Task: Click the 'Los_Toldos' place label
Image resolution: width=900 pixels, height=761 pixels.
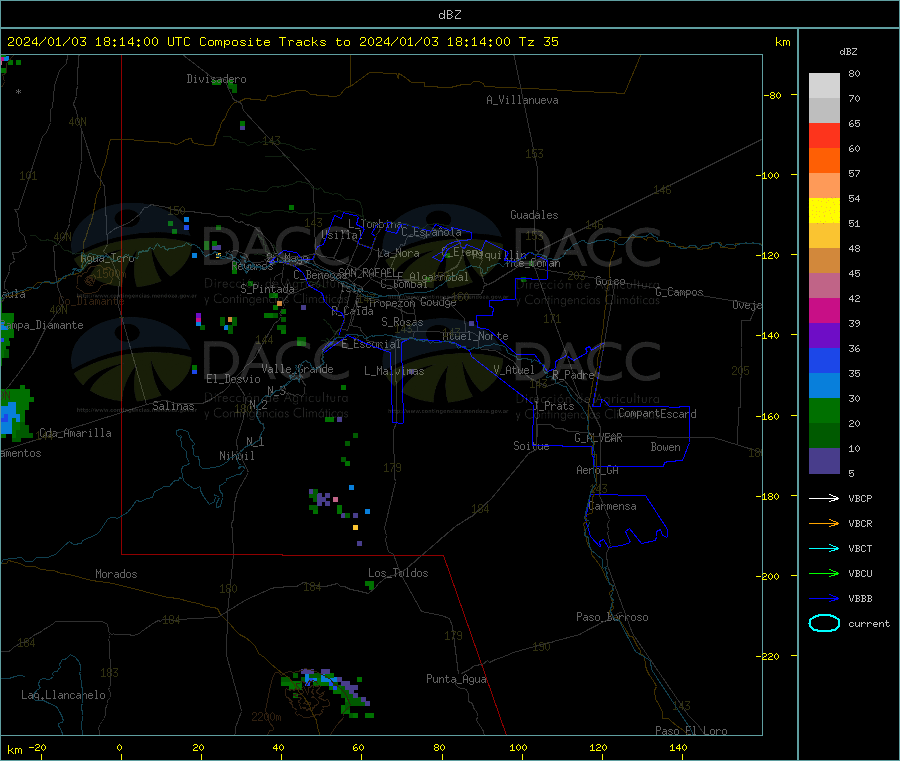Action: click(398, 573)
